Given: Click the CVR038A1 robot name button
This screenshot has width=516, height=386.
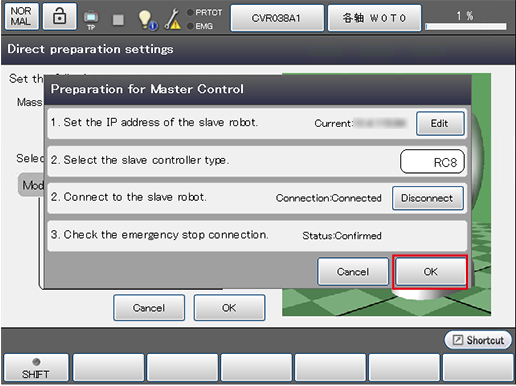Looking at the screenshot, I should [x=277, y=18].
